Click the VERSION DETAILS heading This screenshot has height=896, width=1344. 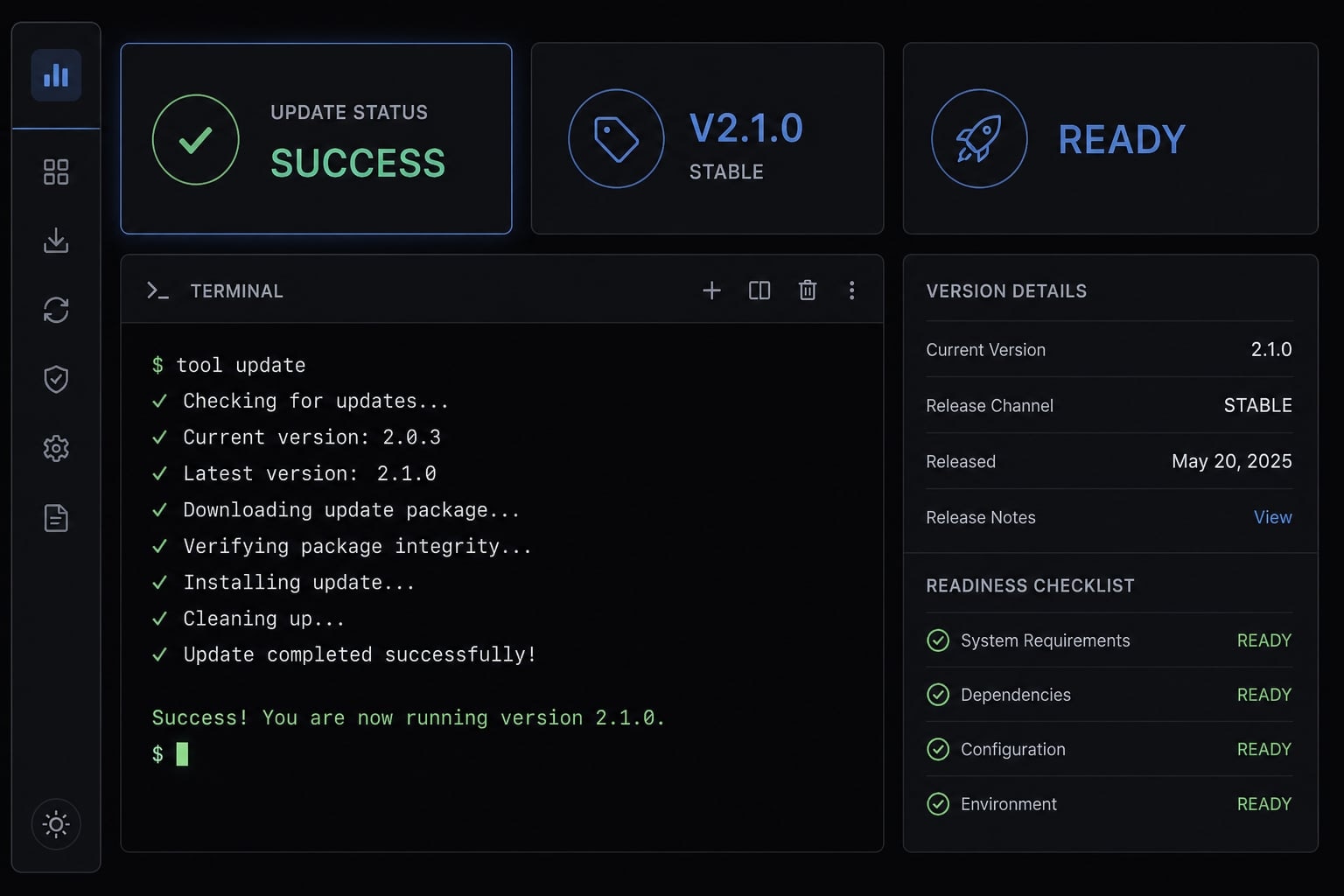pos(1006,291)
